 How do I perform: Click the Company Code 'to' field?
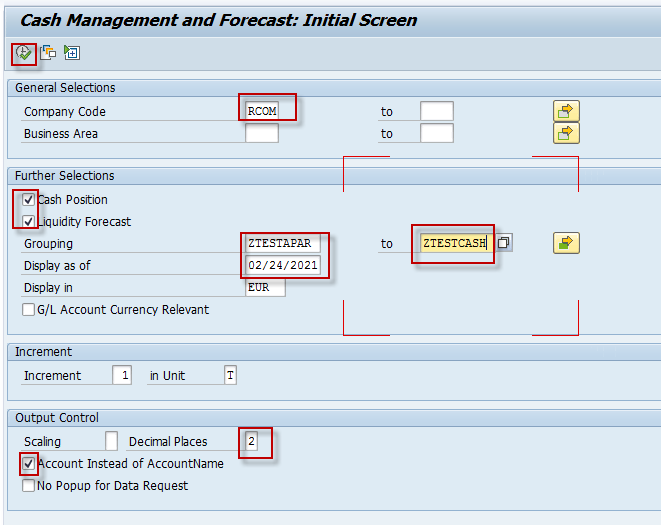coord(437,111)
